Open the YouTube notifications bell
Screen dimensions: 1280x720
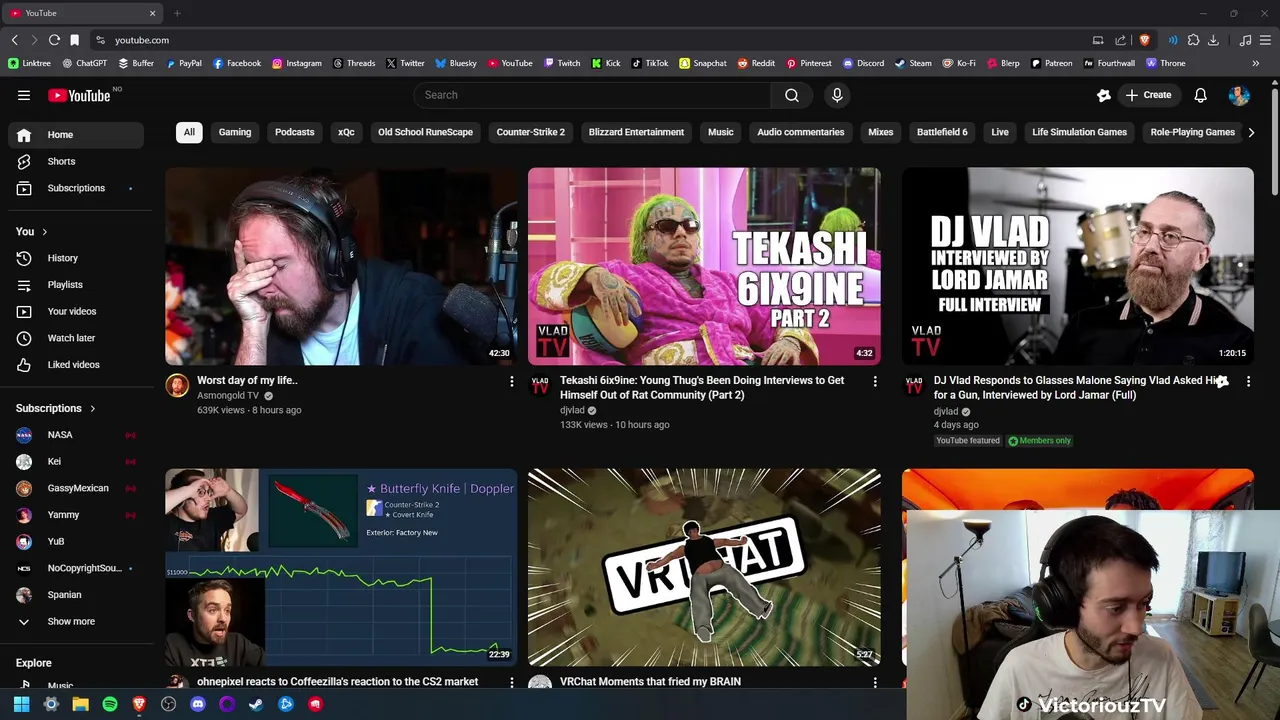1200,95
